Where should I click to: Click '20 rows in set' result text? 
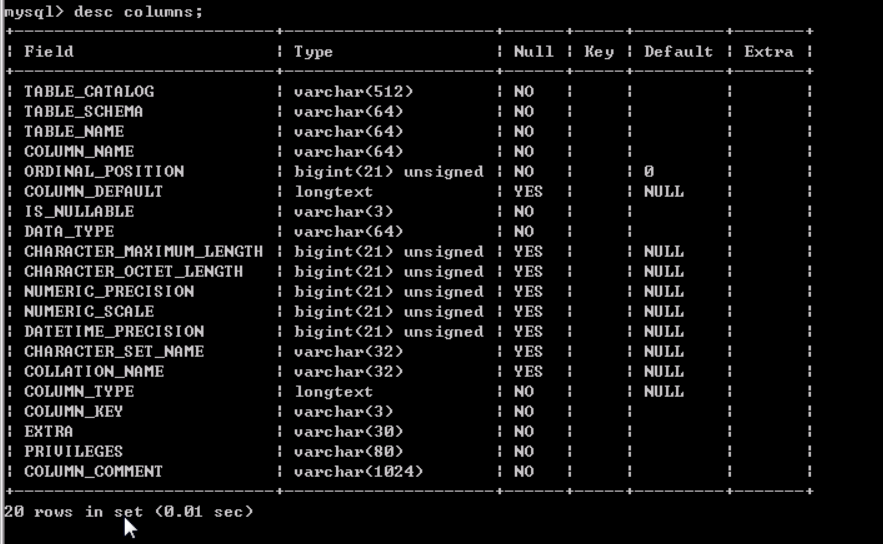(73, 512)
